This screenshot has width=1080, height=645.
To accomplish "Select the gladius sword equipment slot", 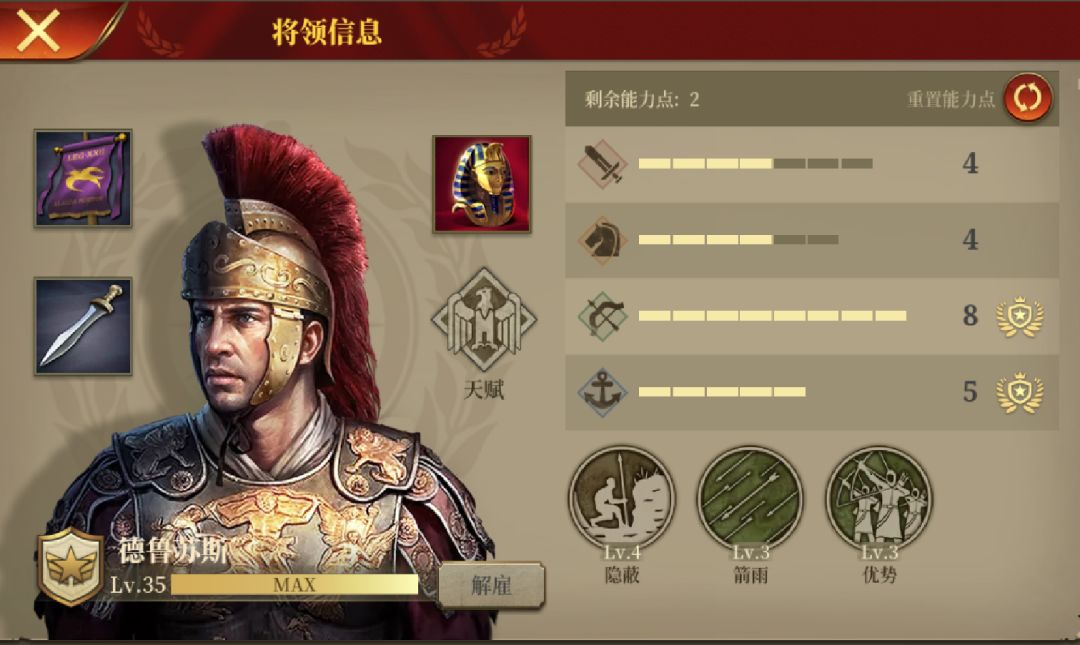I will tap(83, 326).
